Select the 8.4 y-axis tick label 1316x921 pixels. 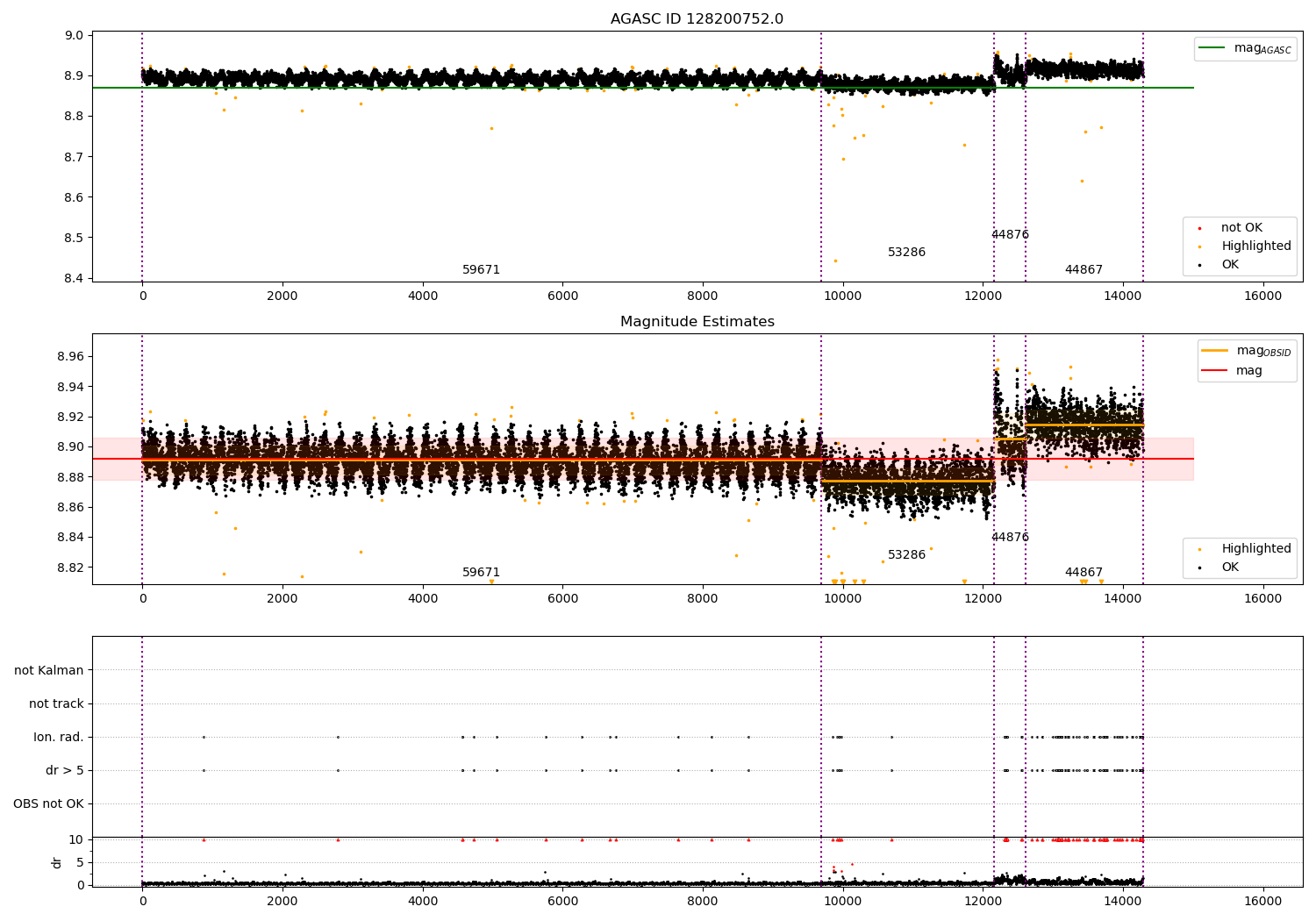click(x=75, y=279)
